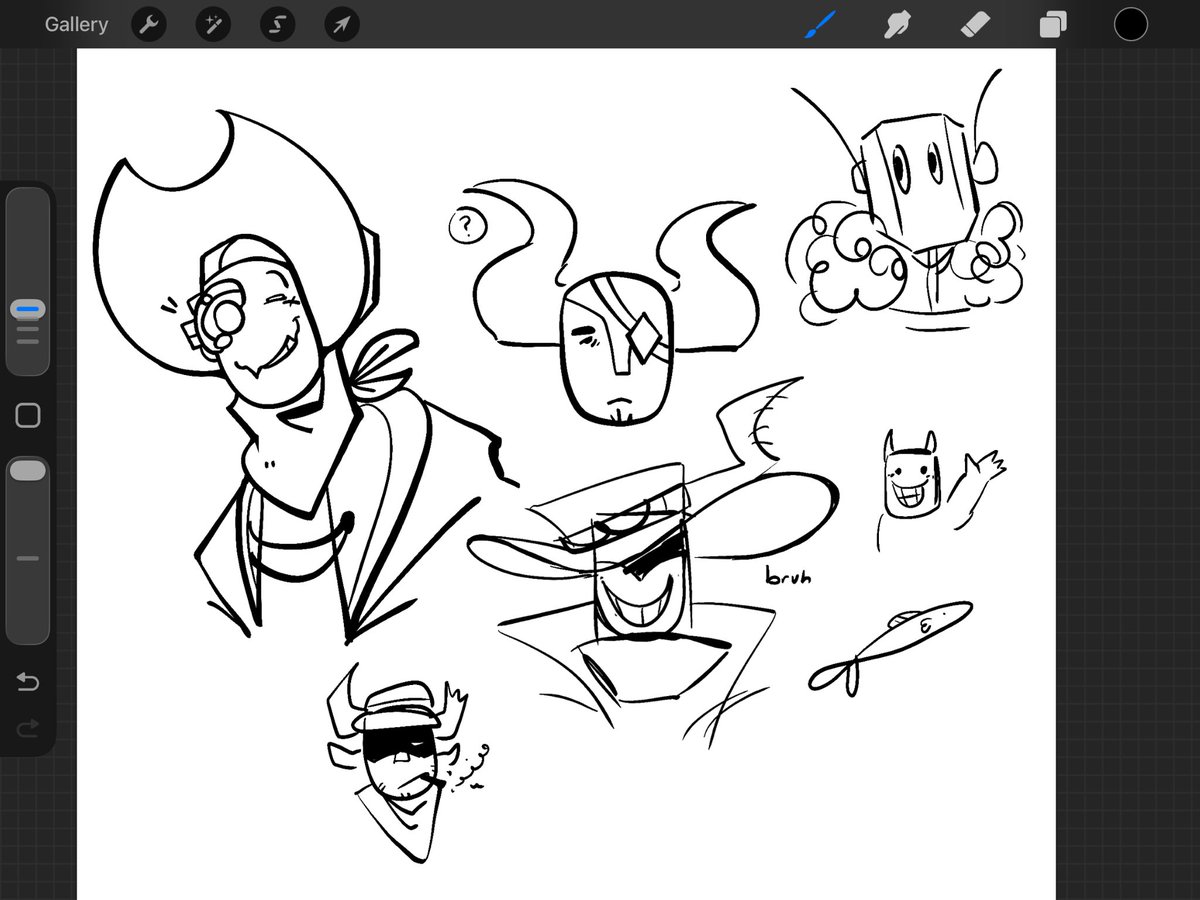Open the Layers panel
The image size is (1200, 900).
pyautogui.click(x=1052, y=24)
